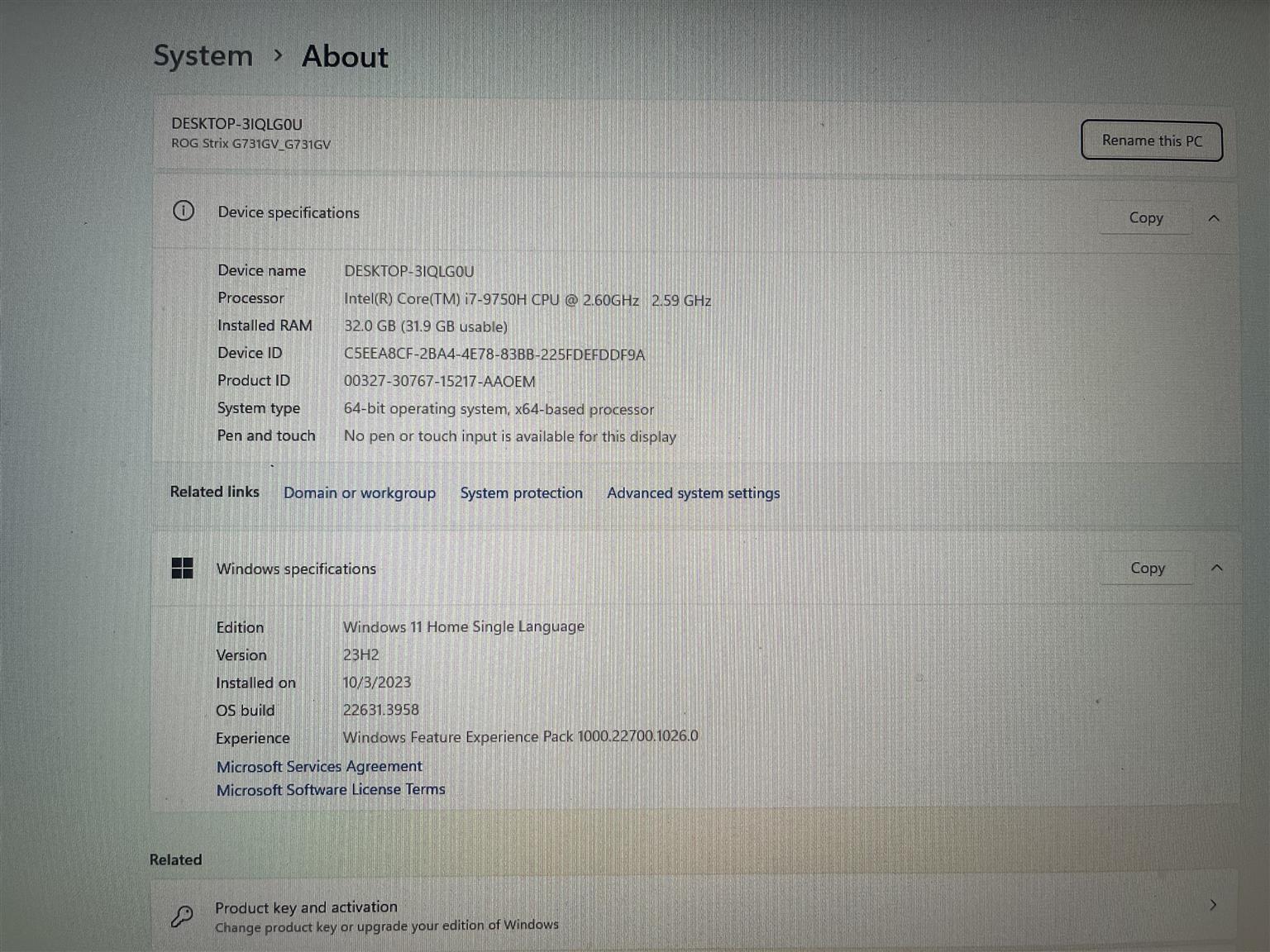The width and height of the screenshot is (1270, 952).
Task: Click the Windows logo icon beside Windows specifications
Action: (182, 568)
